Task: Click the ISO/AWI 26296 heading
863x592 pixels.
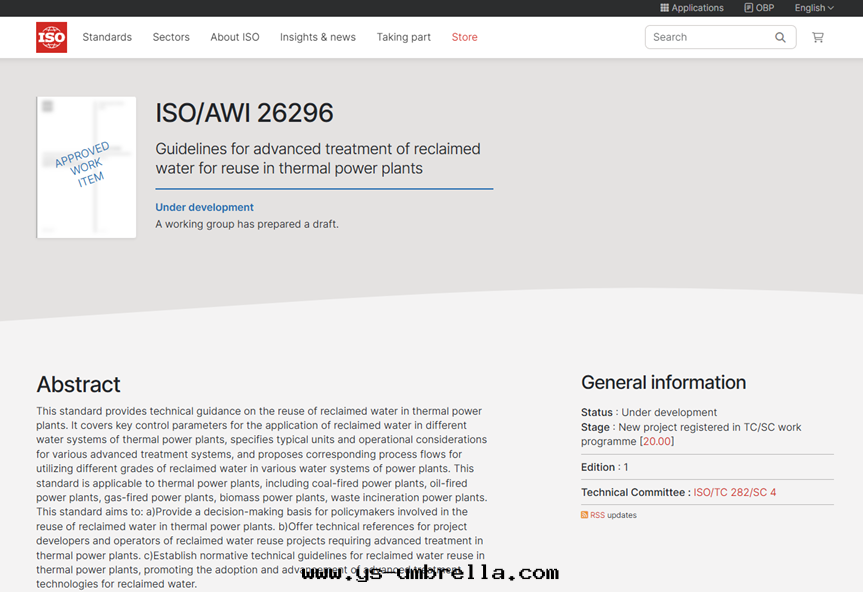Action: (244, 113)
